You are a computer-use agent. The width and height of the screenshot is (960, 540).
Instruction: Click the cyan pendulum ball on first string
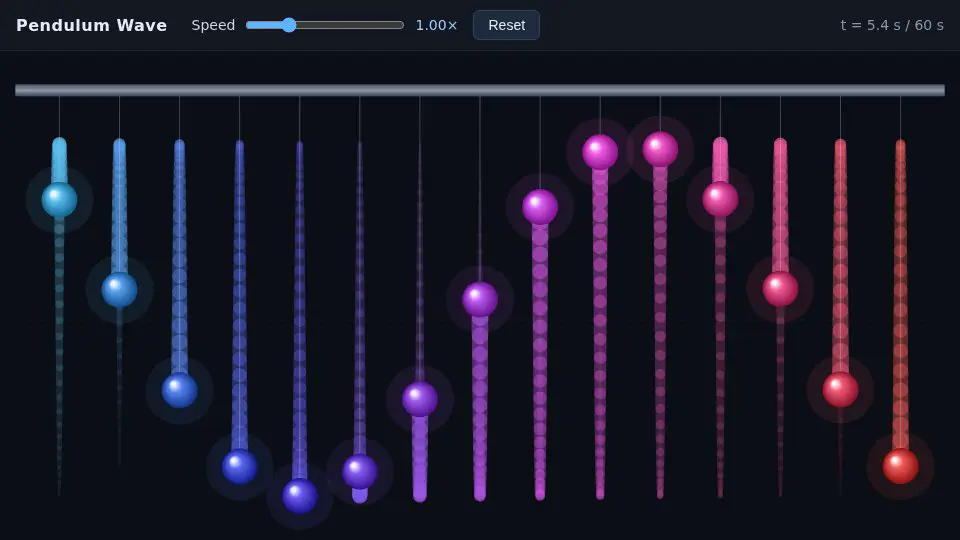[59, 200]
